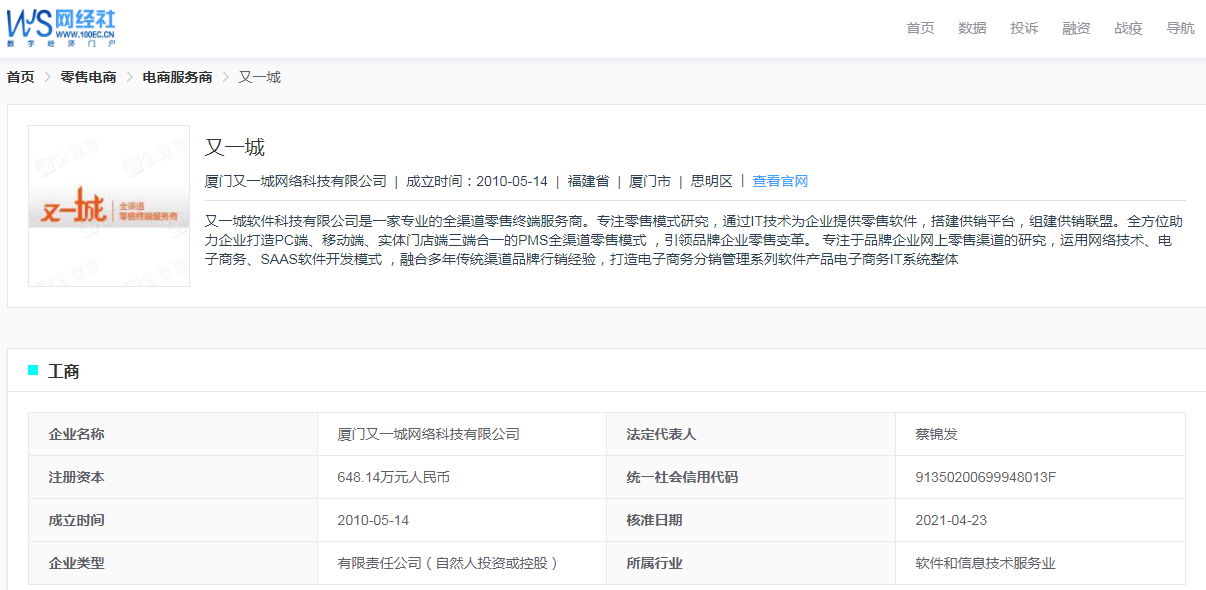The height and width of the screenshot is (590, 1206).
Task: Open the 融资 navigation item
Action: 1076,28
